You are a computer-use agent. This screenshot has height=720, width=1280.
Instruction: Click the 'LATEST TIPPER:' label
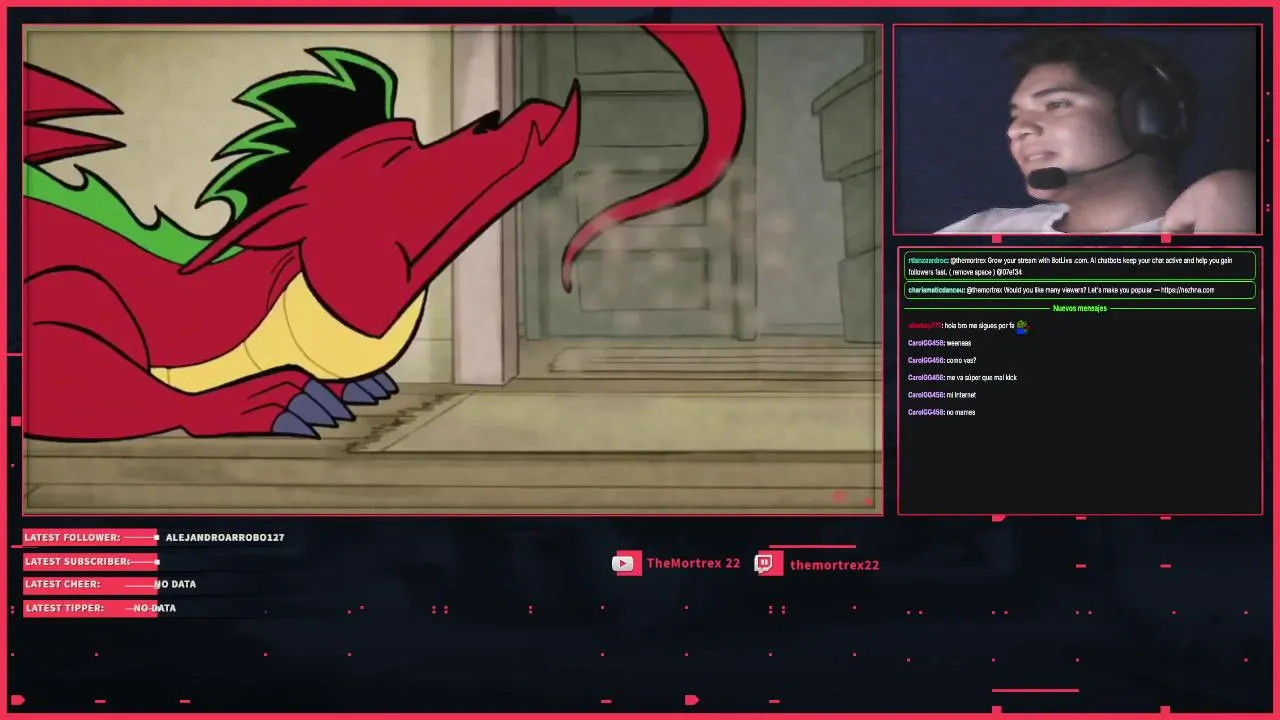[64, 608]
